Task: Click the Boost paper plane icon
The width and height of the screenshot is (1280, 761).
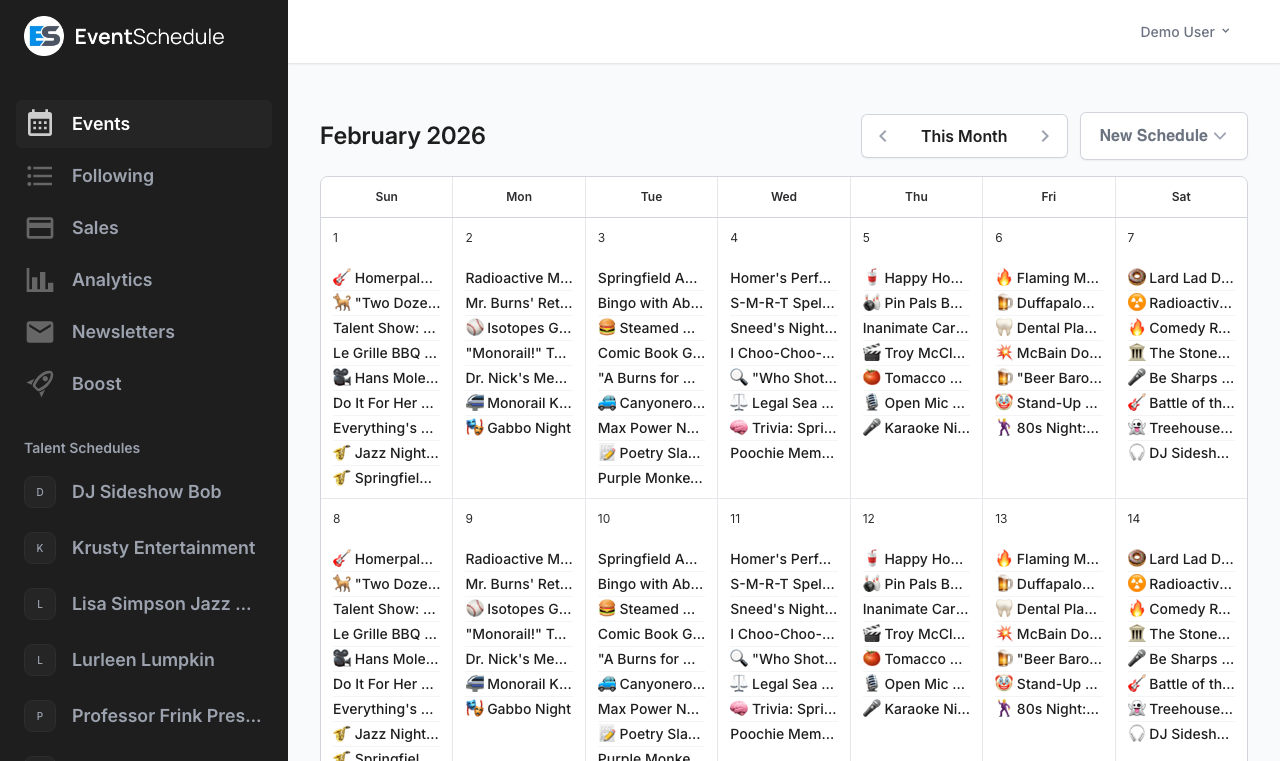Action: (x=39, y=384)
